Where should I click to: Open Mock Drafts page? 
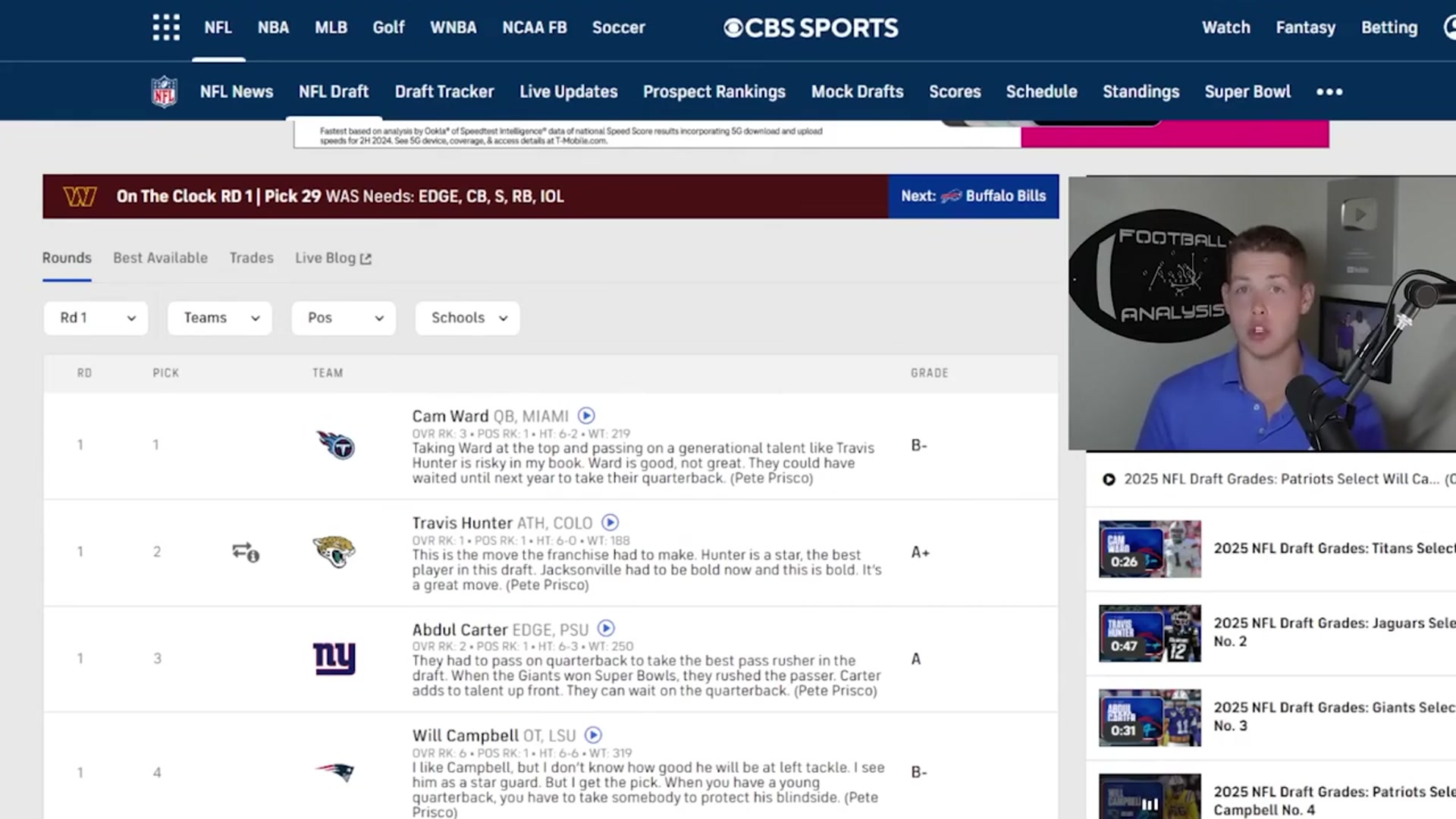pos(858,92)
